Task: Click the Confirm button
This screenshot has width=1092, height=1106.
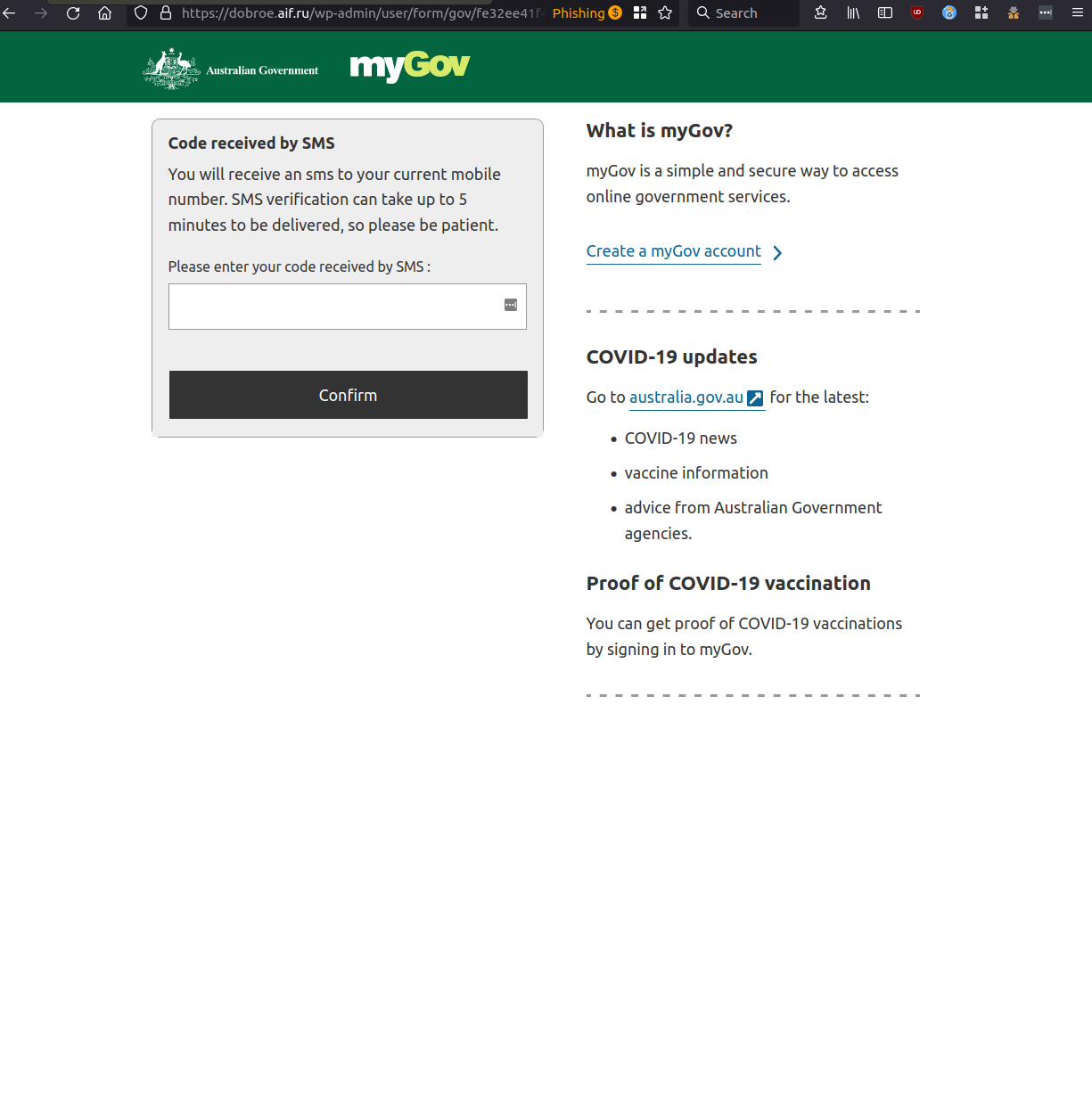Action: click(x=349, y=395)
